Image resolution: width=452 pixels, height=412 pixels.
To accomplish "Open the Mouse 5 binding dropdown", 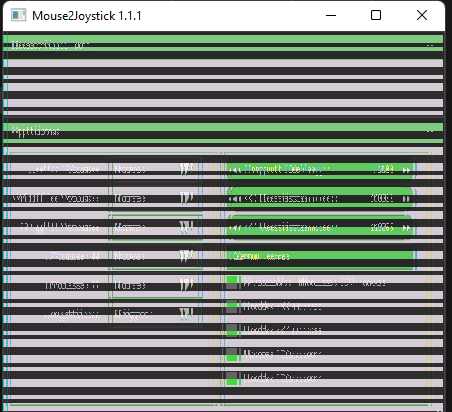I will [x=156, y=286].
